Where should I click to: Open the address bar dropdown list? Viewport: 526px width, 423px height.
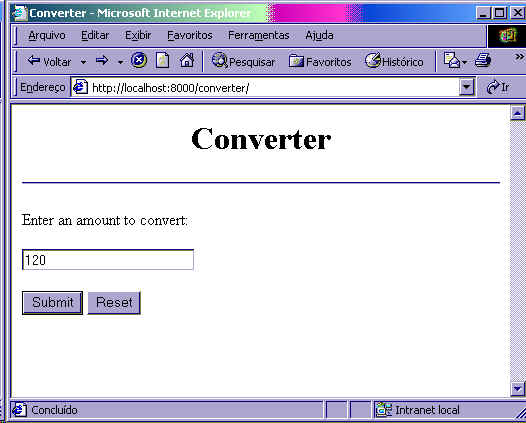tap(467, 88)
